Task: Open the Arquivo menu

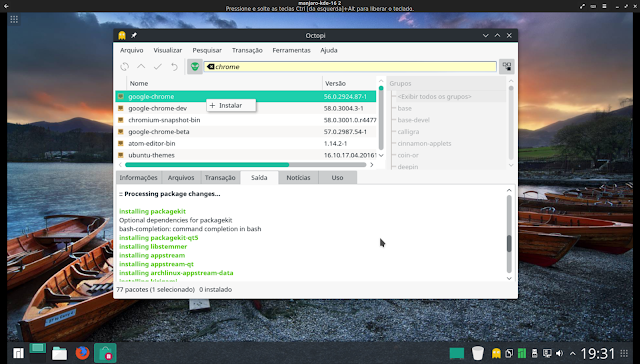Action: point(131,50)
